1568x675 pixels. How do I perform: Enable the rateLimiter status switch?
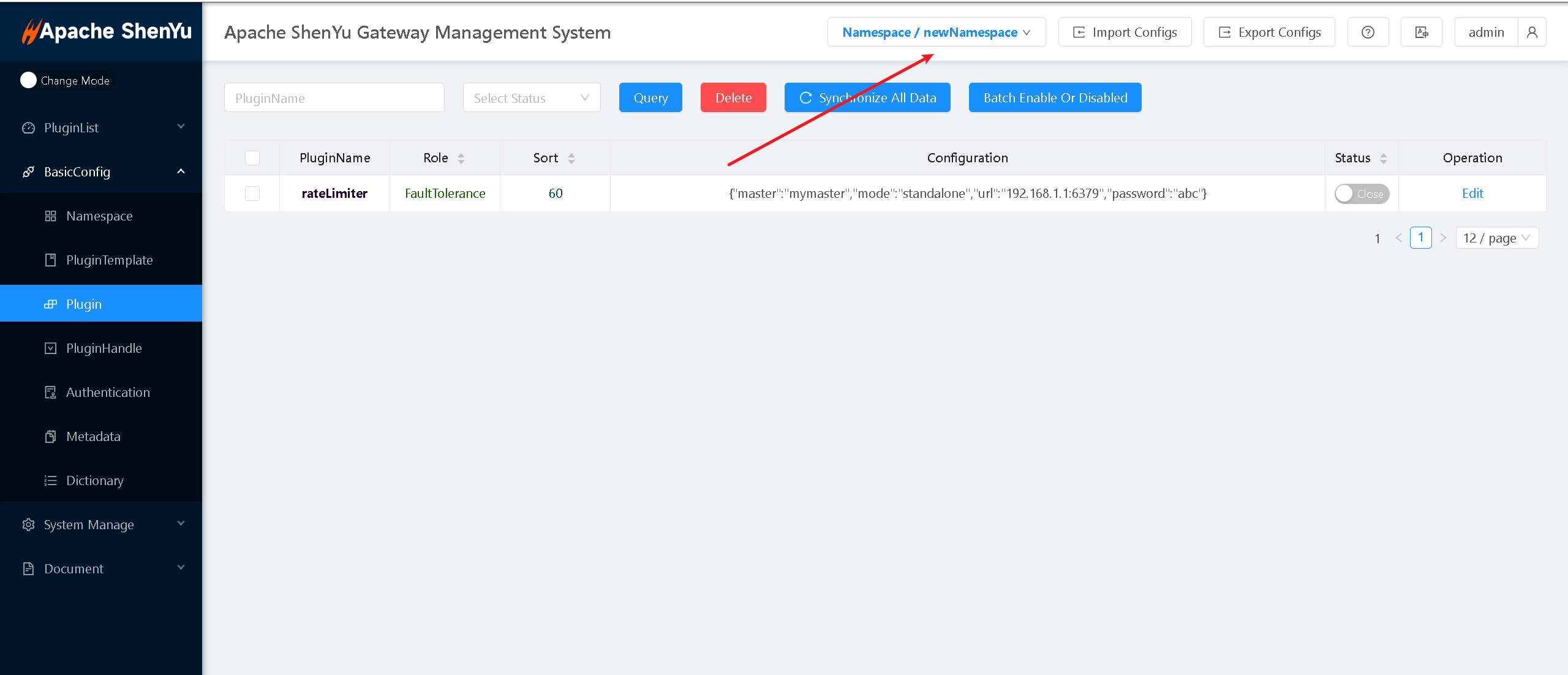coord(1362,194)
